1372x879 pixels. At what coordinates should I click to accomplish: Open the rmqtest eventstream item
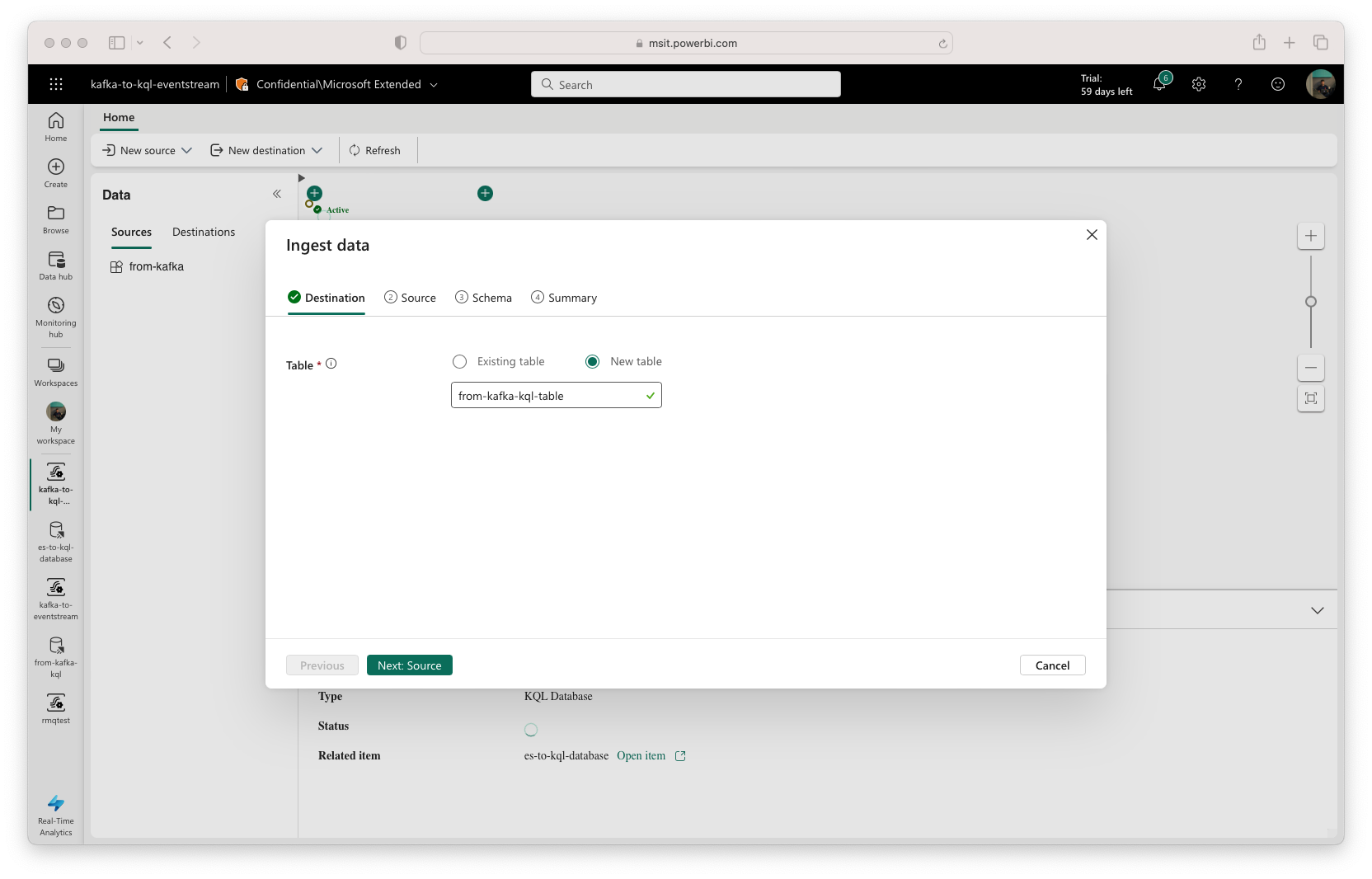point(55,707)
